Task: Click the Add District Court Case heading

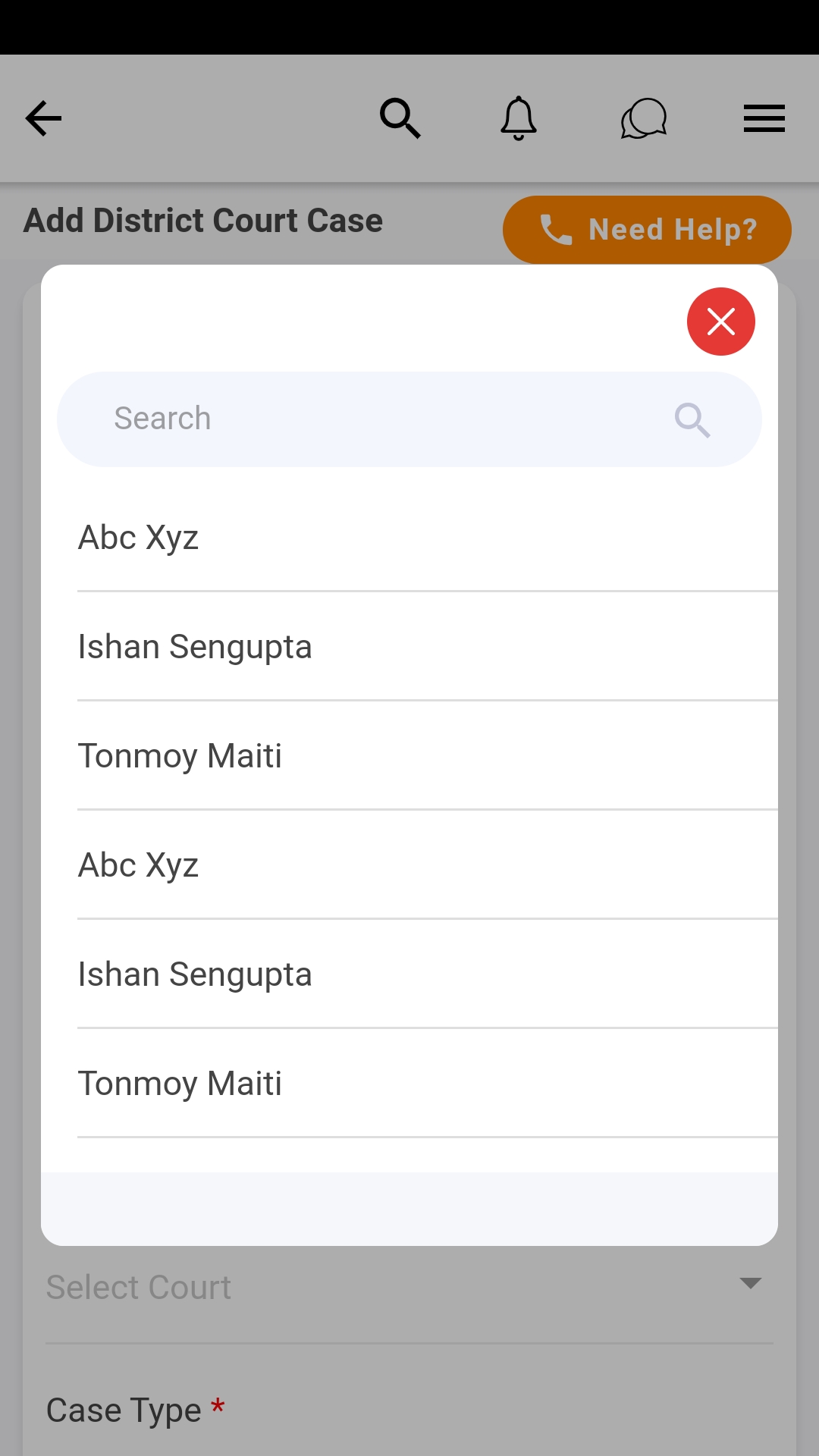Action: click(x=203, y=221)
